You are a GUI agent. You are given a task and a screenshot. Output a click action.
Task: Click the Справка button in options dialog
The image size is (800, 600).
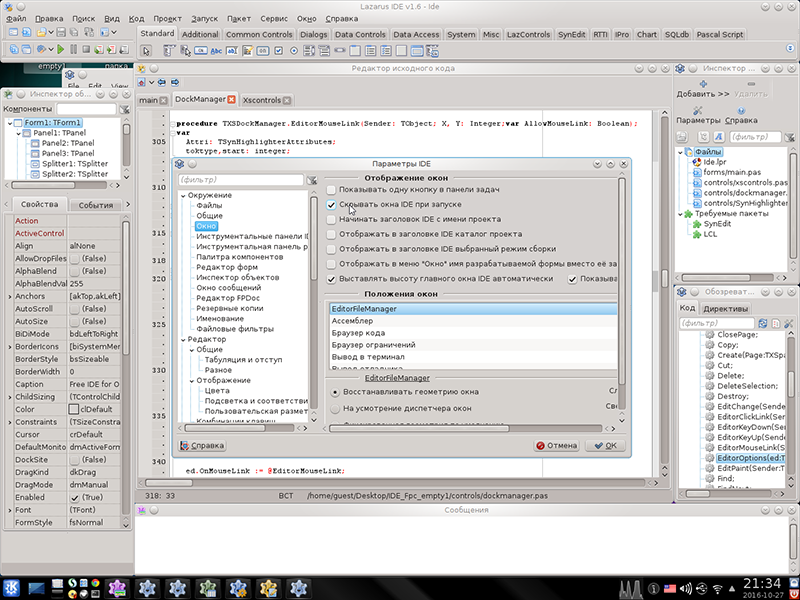(x=202, y=445)
